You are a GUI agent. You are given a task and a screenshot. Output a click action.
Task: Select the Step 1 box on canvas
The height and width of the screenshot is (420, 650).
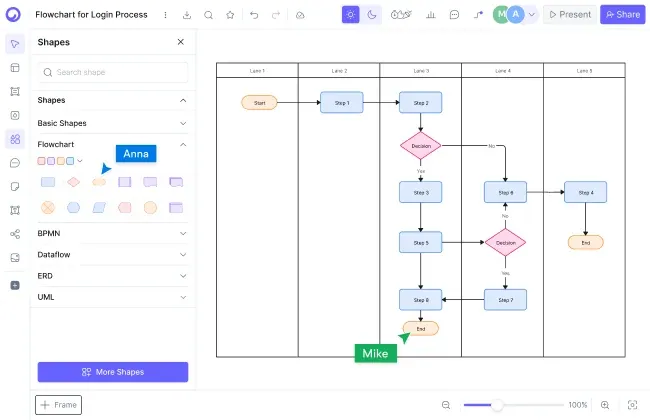click(342, 103)
